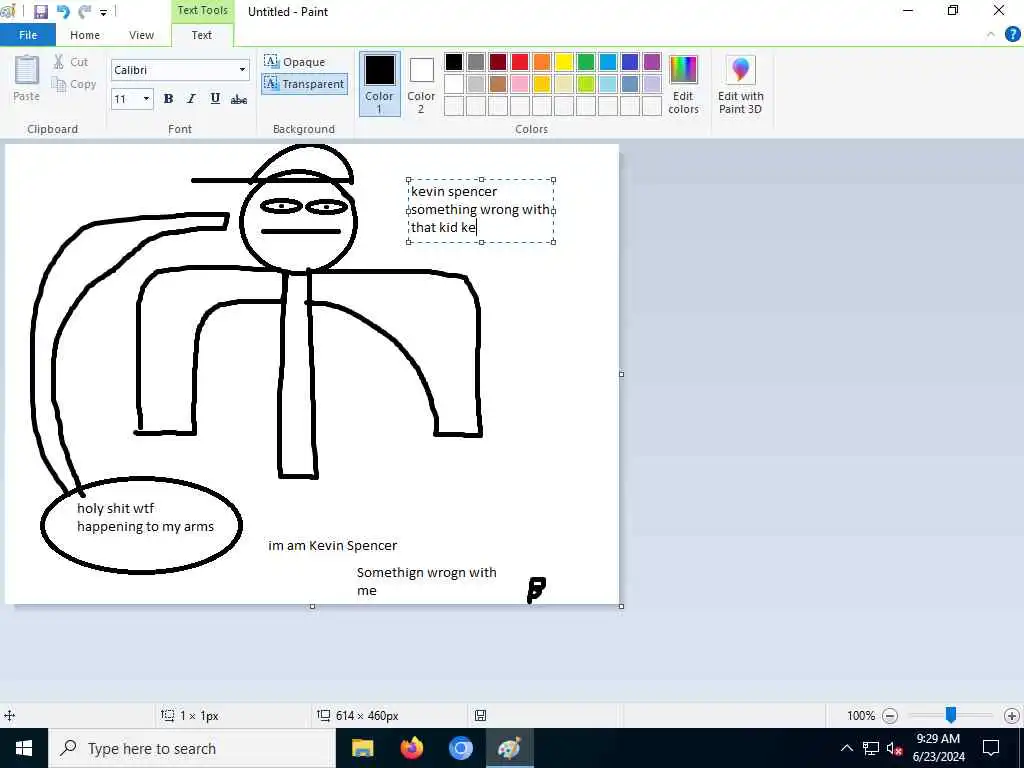Pick the turquoise blue swatch
The width and height of the screenshot is (1024, 768).
point(608,62)
